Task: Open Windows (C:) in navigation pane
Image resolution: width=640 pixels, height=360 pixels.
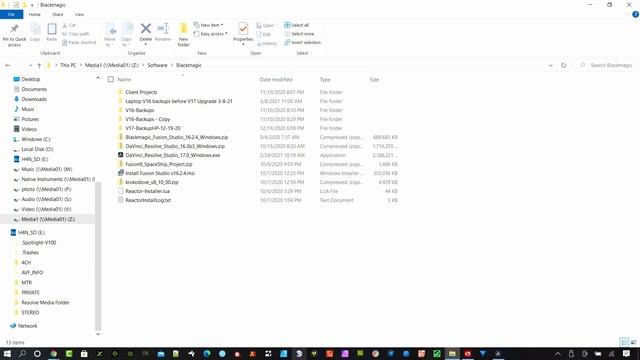Action: (x=36, y=139)
